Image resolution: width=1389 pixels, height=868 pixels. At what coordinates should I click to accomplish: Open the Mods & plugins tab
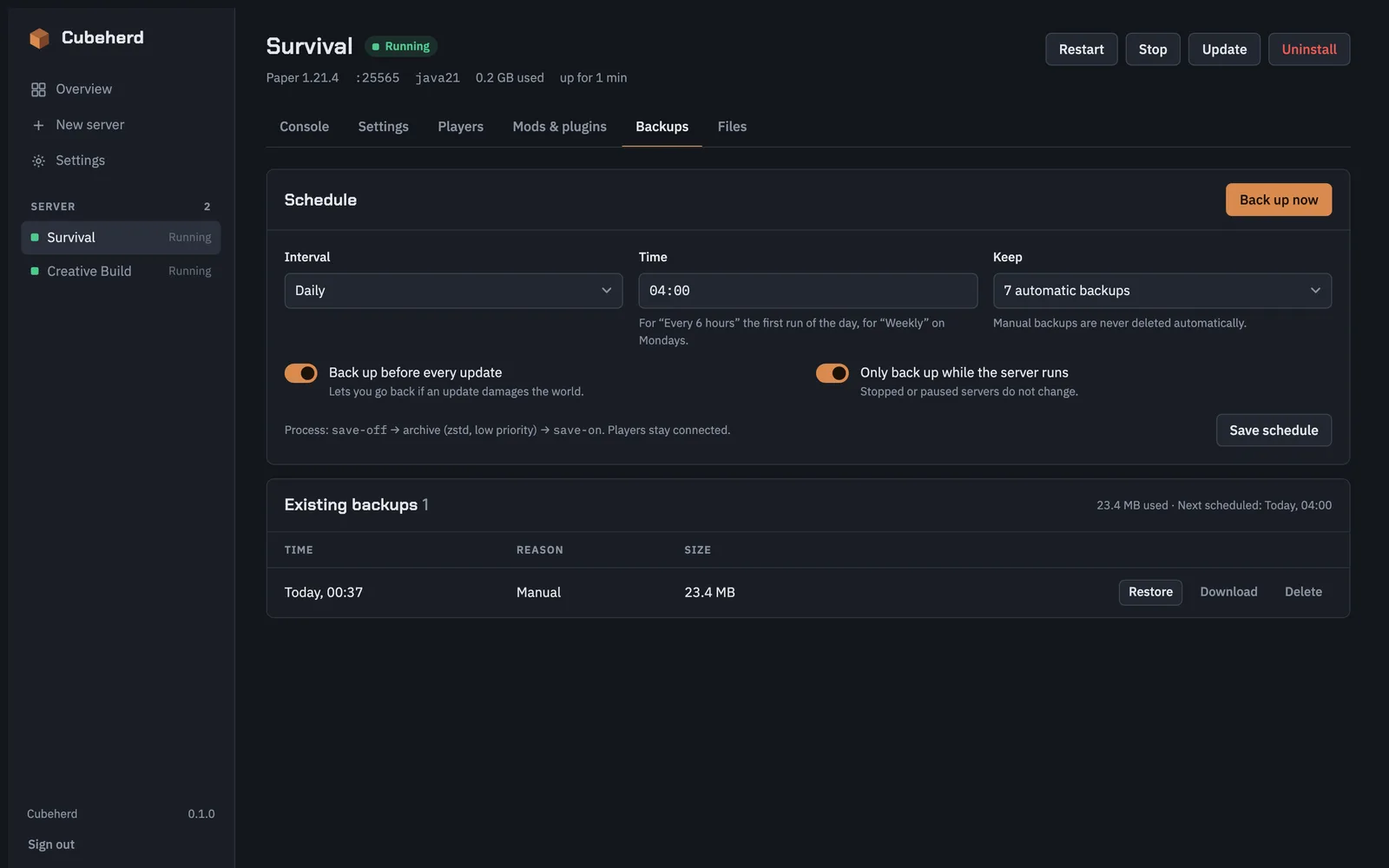pos(559,127)
